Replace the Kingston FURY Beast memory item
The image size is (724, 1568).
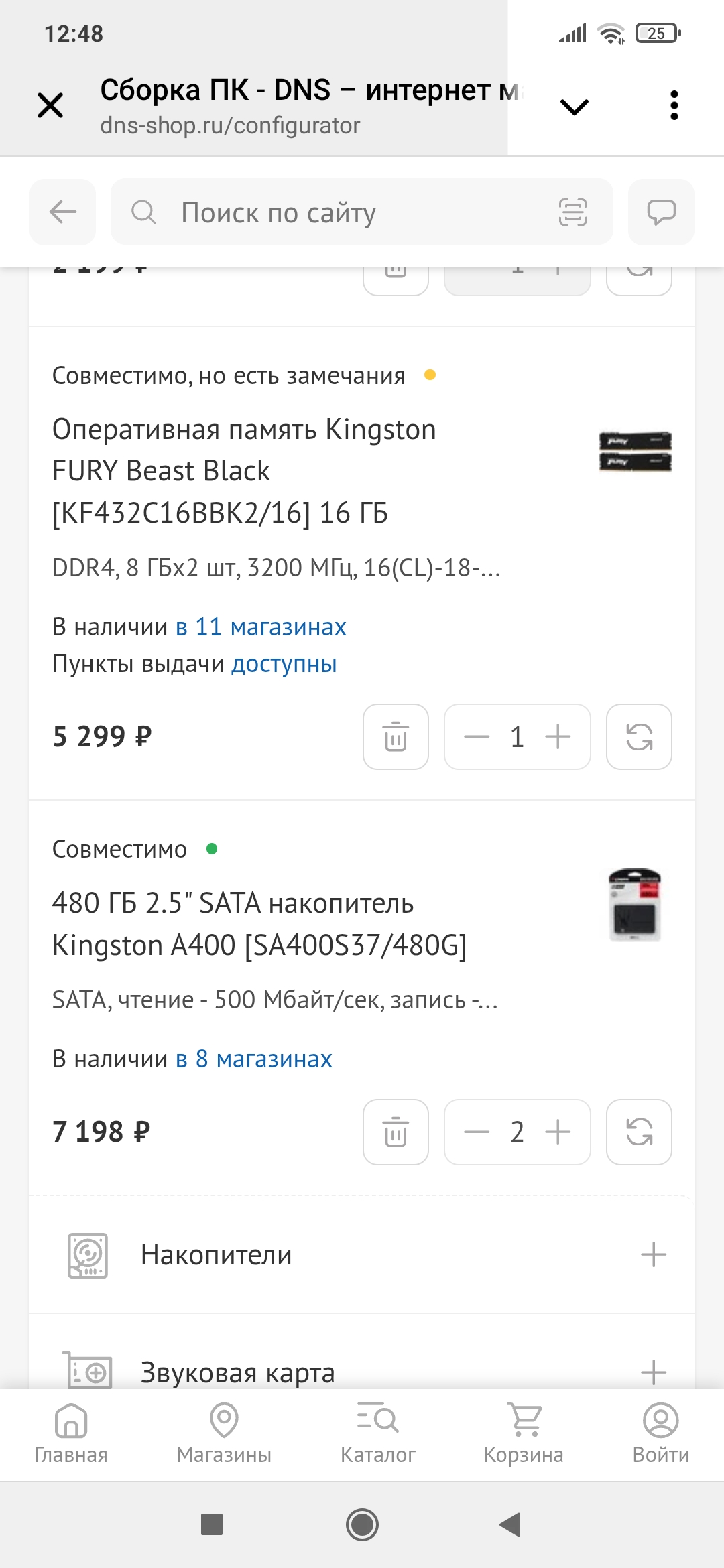click(639, 736)
